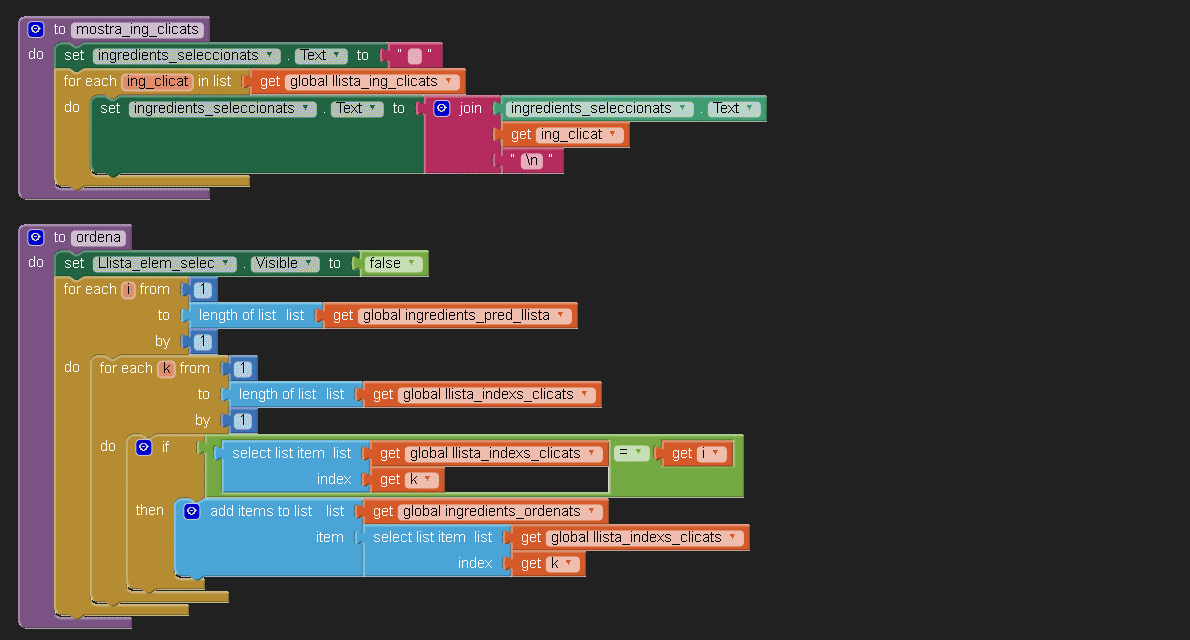
Task: Open mutator gear on mostra_ing_clicats procedure
Action: point(36,29)
